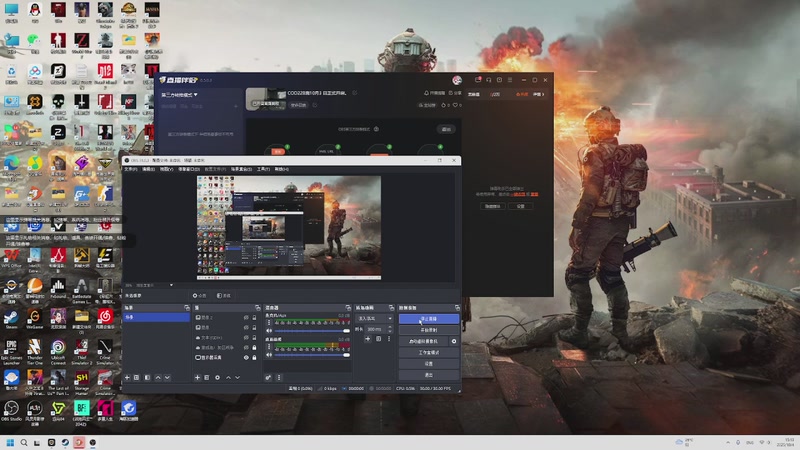Click the Start Recording button
800x450 pixels.
429,330
